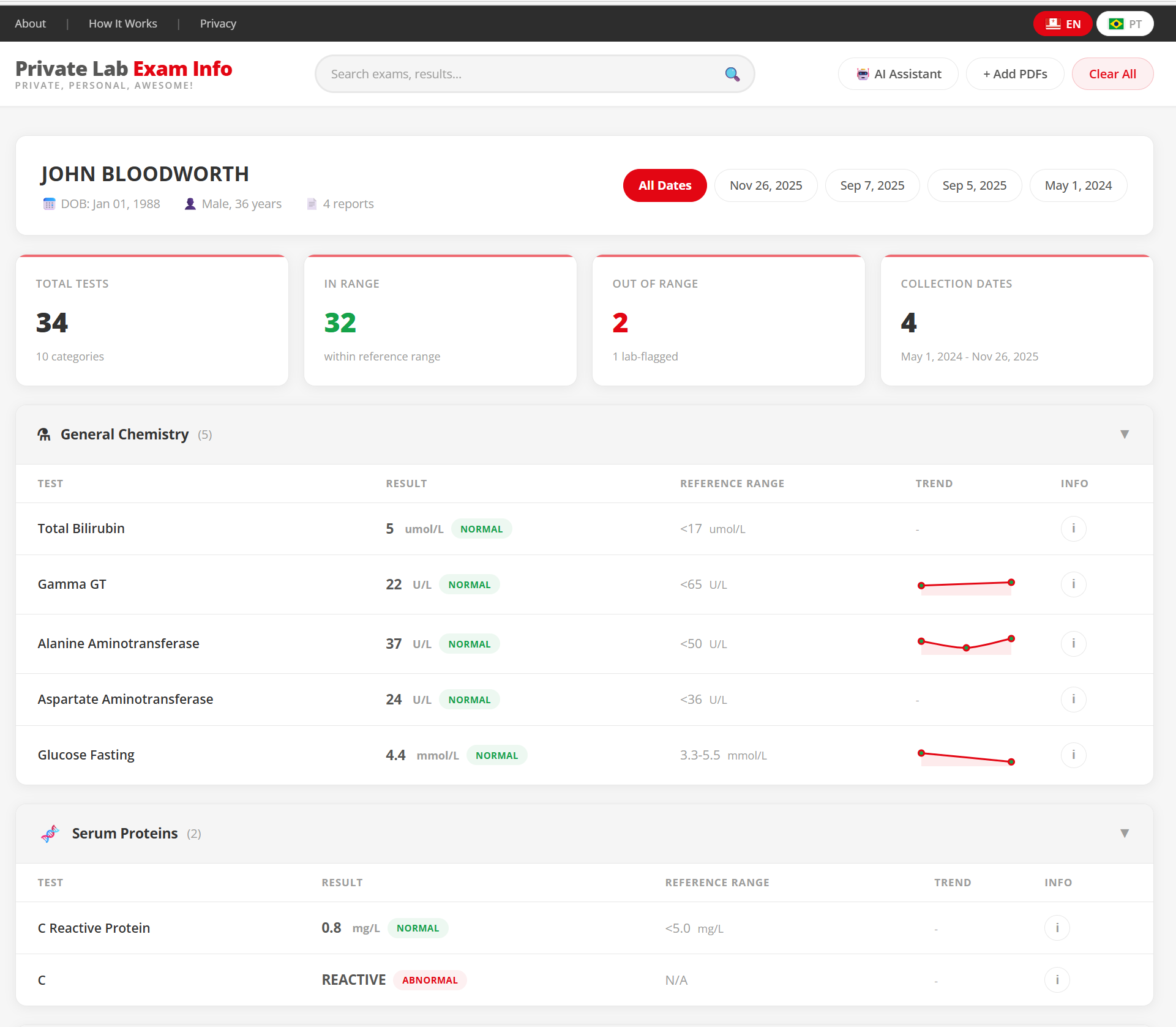Screen dimensions: 1176x1027
Task: Click the calendar icon next to DOB
Action: click(x=49, y=204)
